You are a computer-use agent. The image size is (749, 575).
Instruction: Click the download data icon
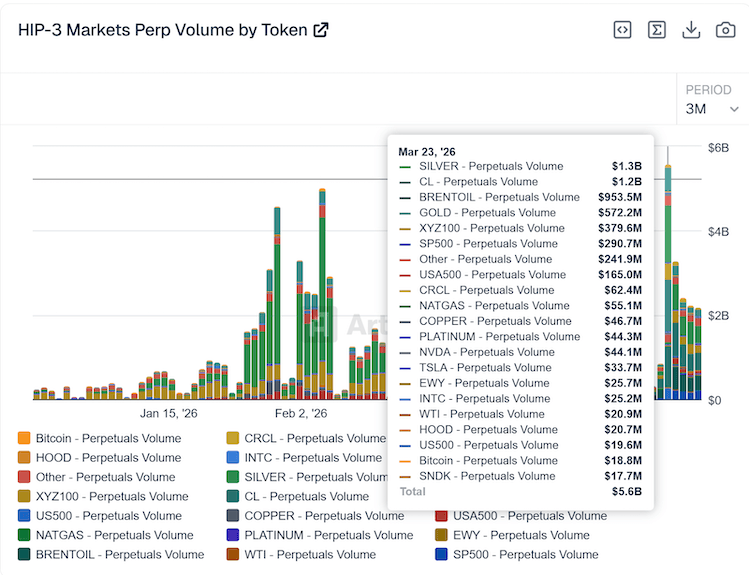click(691, 30)
